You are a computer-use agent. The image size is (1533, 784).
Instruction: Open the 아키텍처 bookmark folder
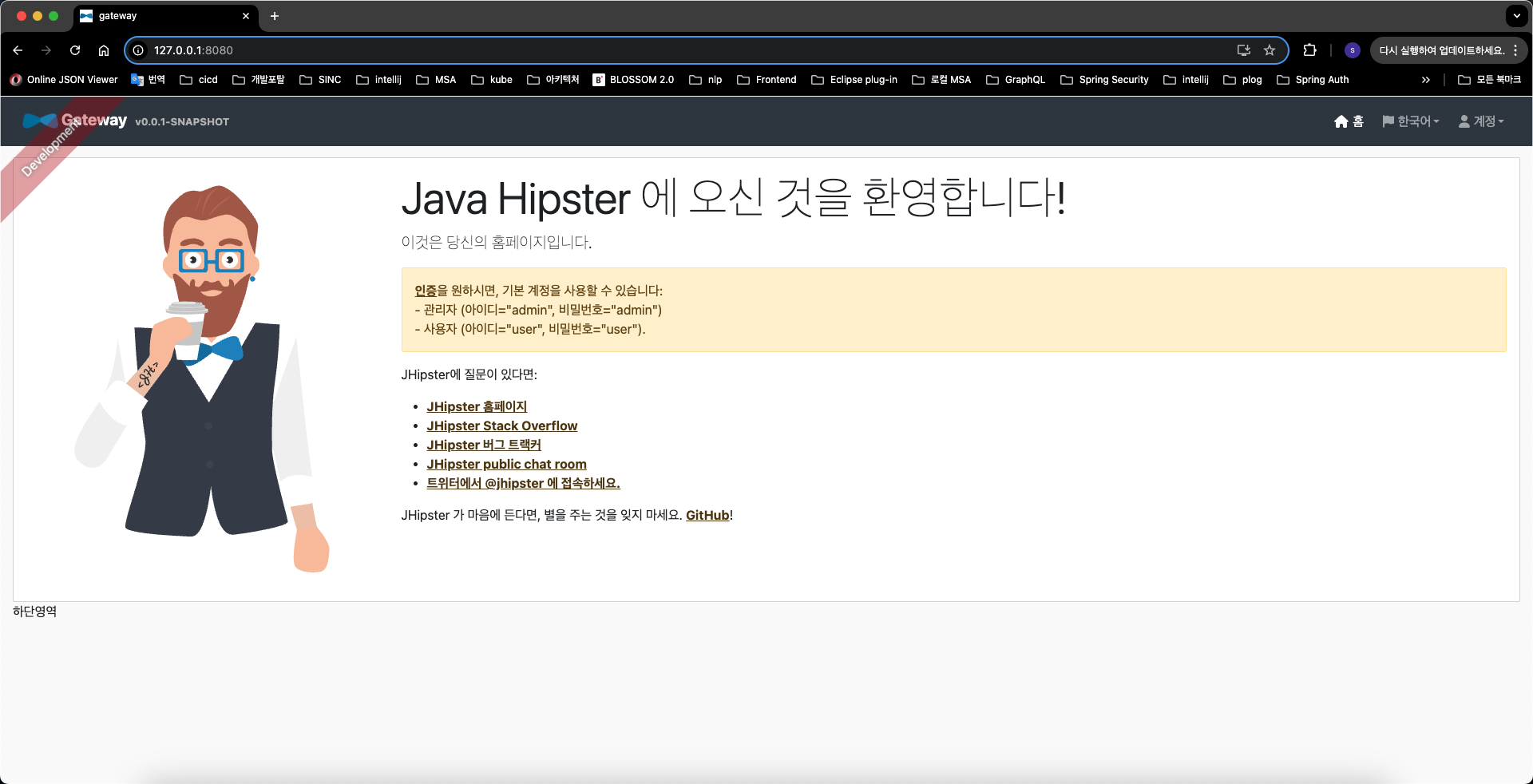click(553, 80)
